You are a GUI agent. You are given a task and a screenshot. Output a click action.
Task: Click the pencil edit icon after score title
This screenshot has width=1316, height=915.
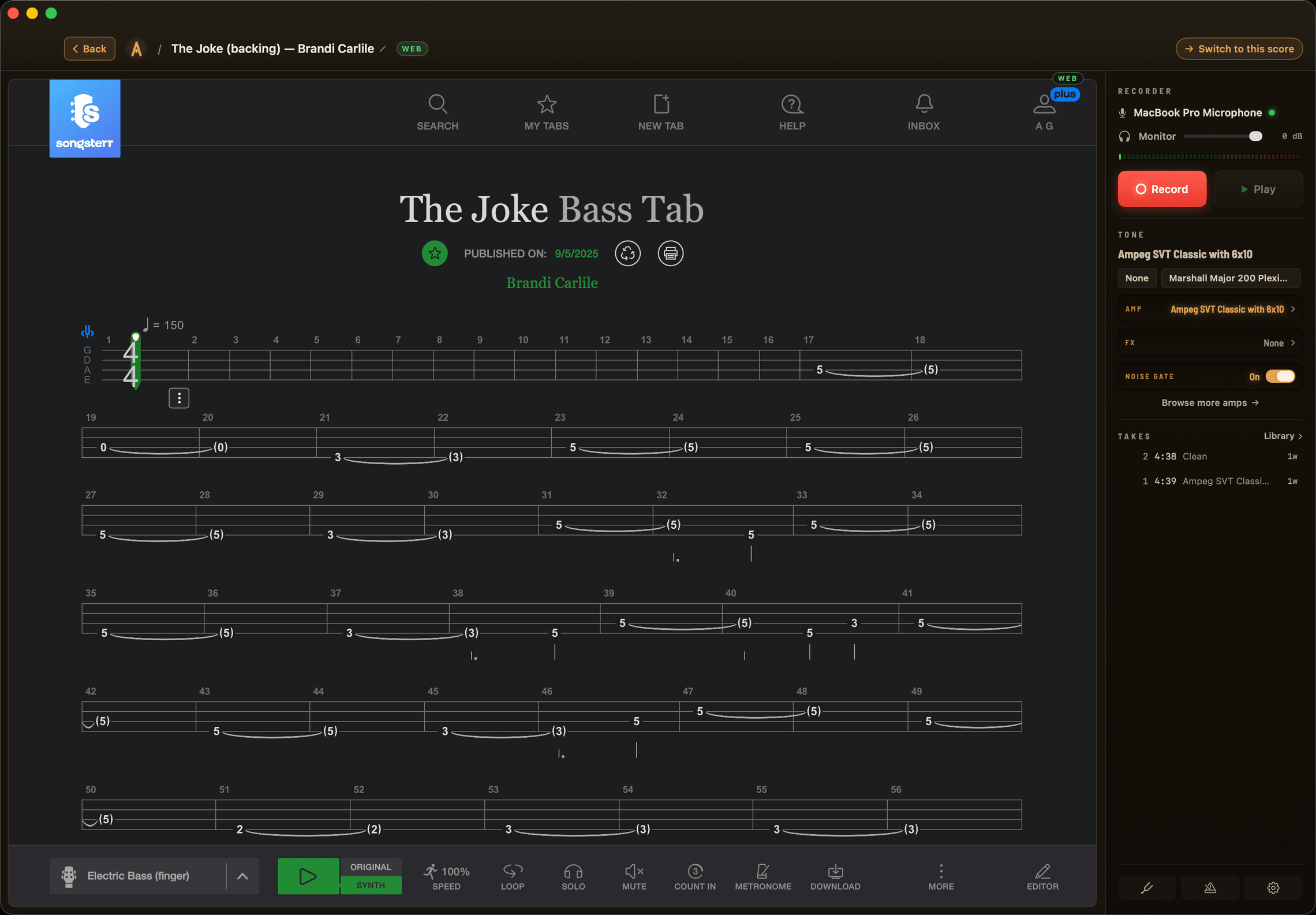tap(383, 49)
